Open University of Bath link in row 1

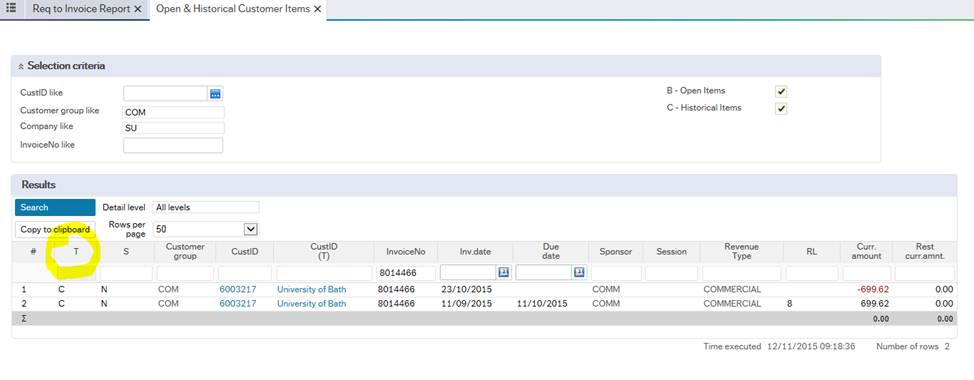point(311,289)
